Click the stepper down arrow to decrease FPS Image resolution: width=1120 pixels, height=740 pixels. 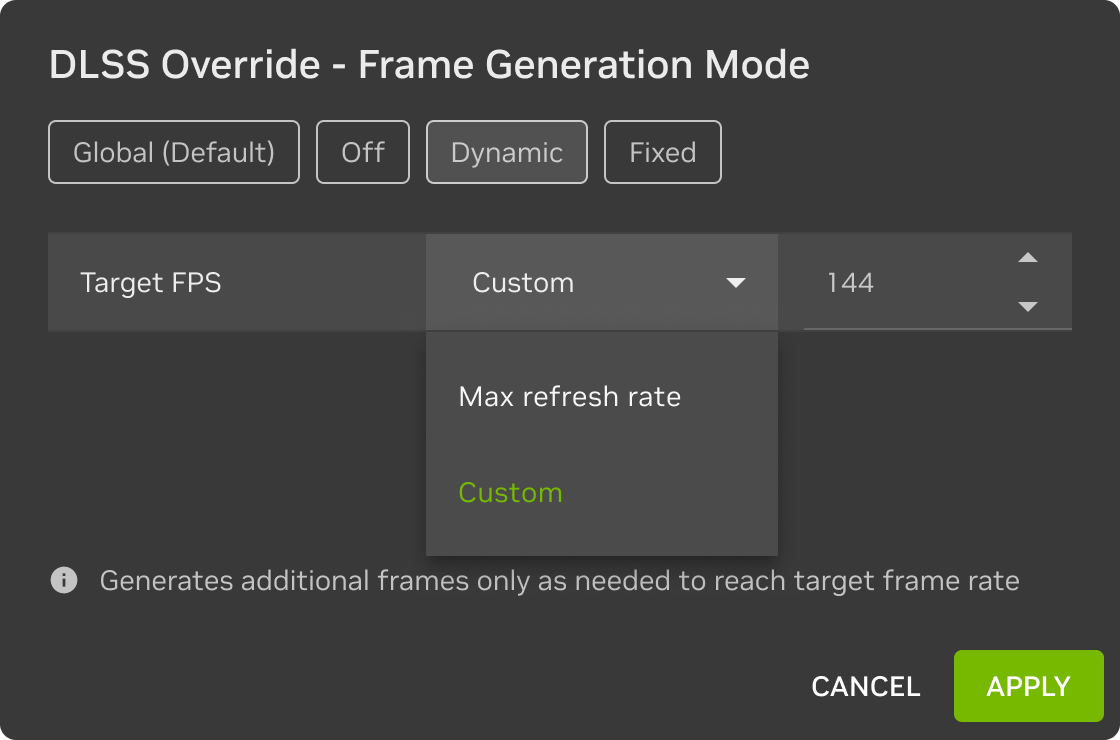click(1028, 307)
